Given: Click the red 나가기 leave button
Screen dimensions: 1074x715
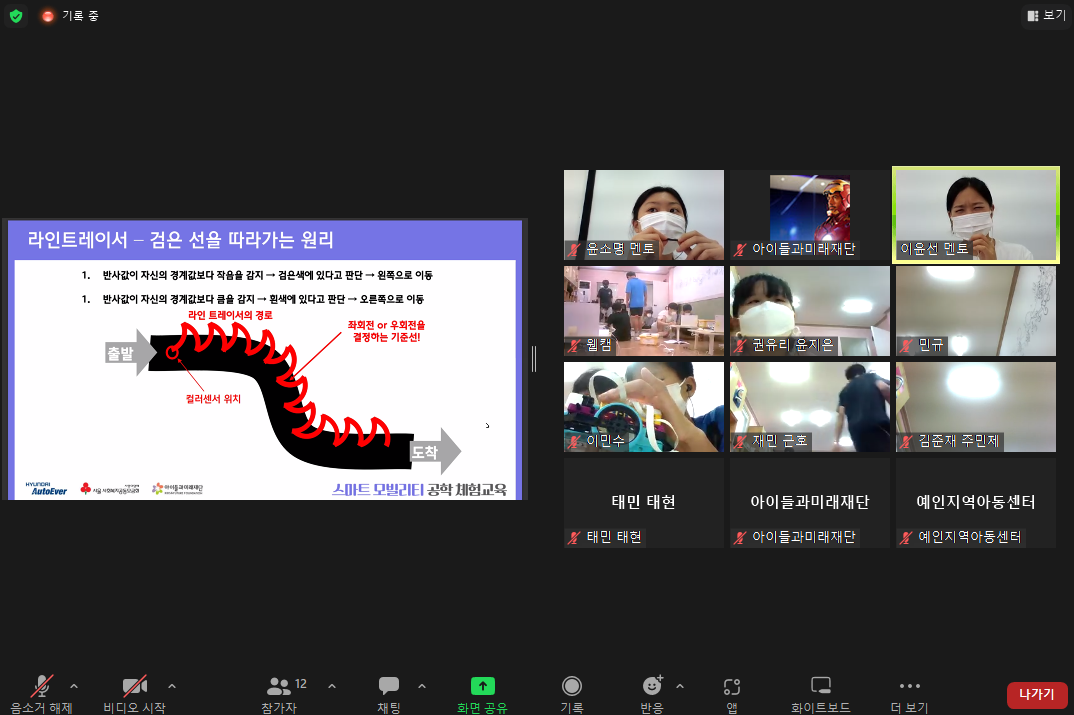Looking at the screenshot, I should [x=1036, y=694].
